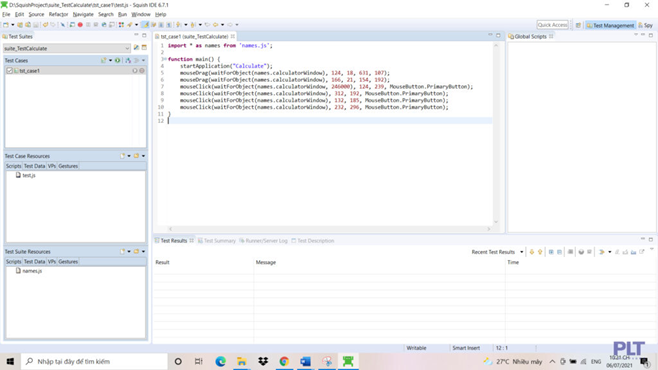
Task: Open the New Test Case dropdown arrow
Action: click(x=110, y=60)
